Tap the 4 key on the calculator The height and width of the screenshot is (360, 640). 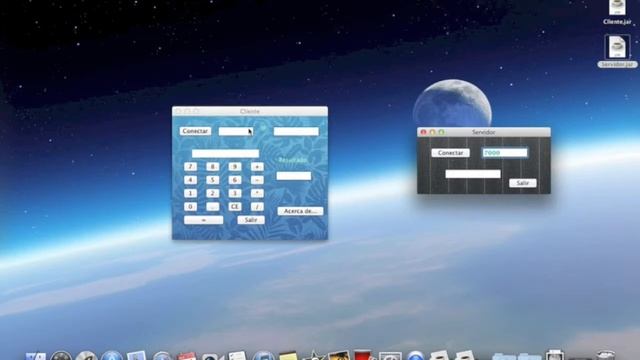190,180
